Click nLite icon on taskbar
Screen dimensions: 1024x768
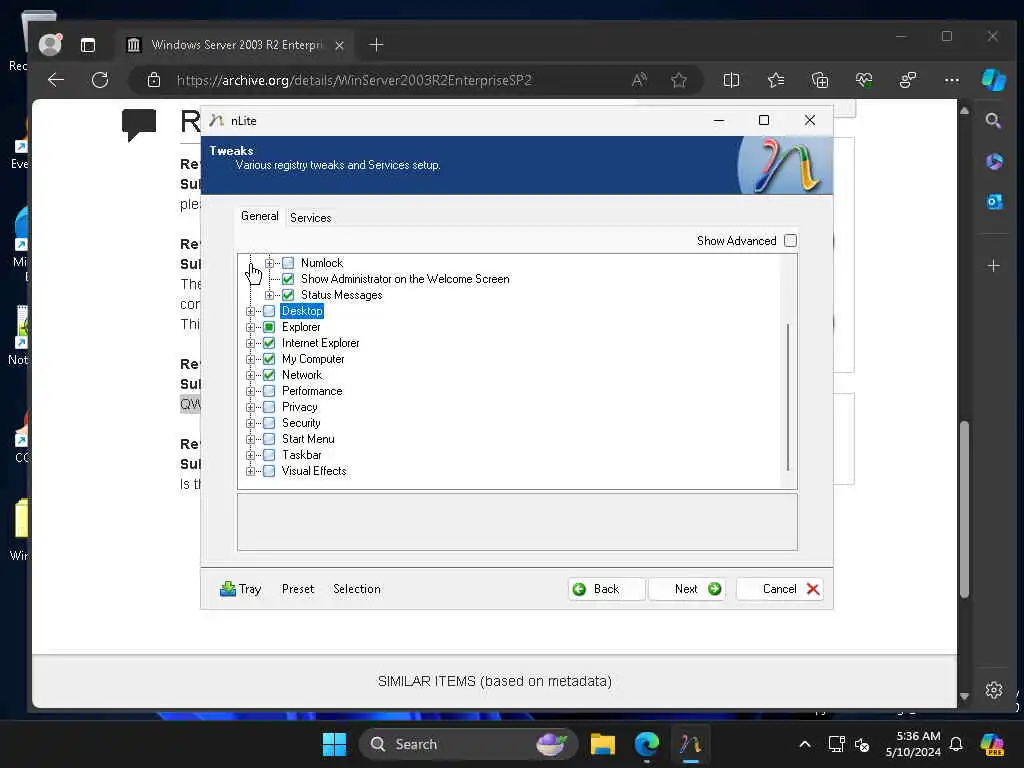click(x=690, y=744)
